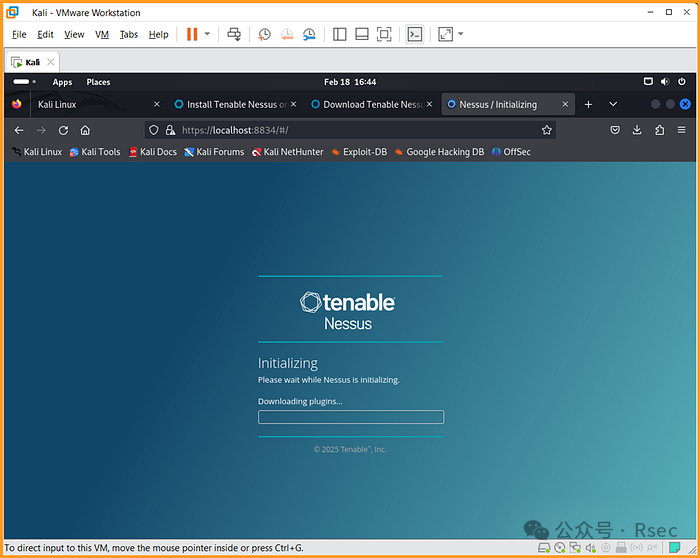The image size is (700, 558).
Task: Open the Firefox hamburger menu
Action: [x=681, y=130]
